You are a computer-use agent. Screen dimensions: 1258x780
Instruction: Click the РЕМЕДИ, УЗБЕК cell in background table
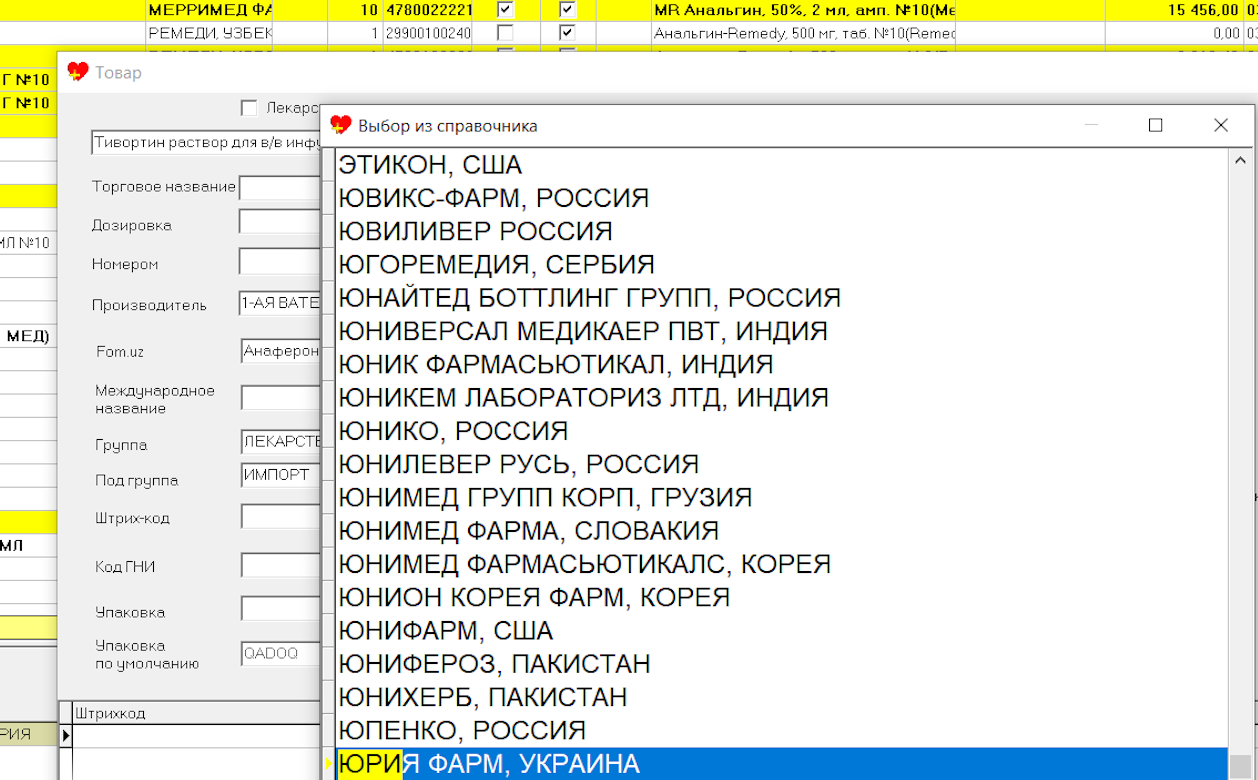click(x=208, y=32)
